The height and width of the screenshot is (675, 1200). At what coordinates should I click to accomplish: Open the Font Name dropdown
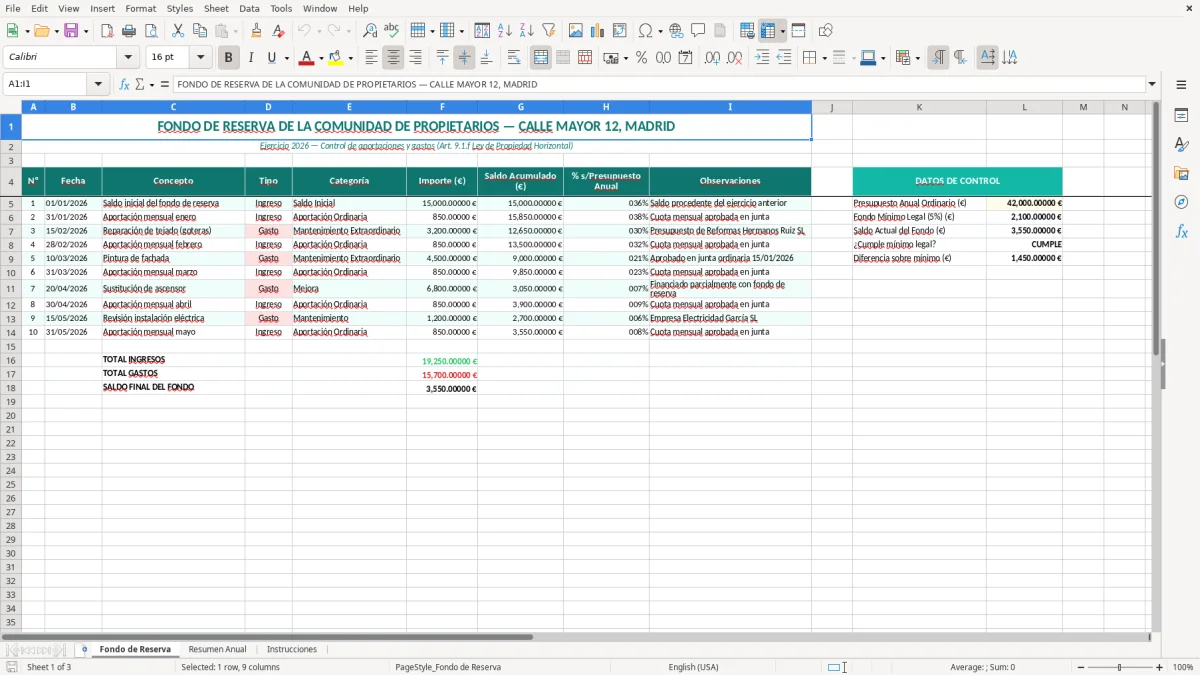[128, 58]
